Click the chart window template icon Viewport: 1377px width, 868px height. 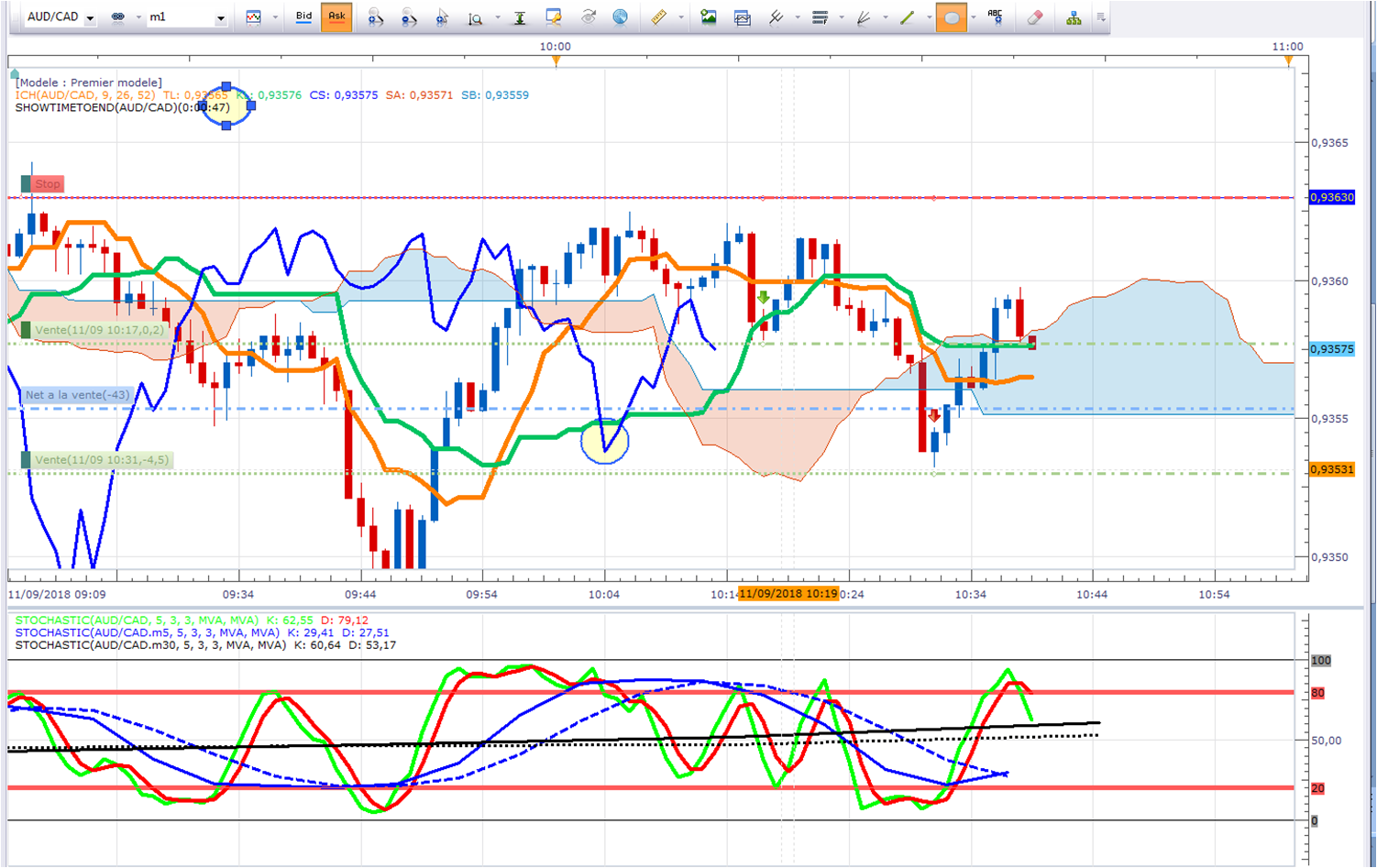coord(743,17)
